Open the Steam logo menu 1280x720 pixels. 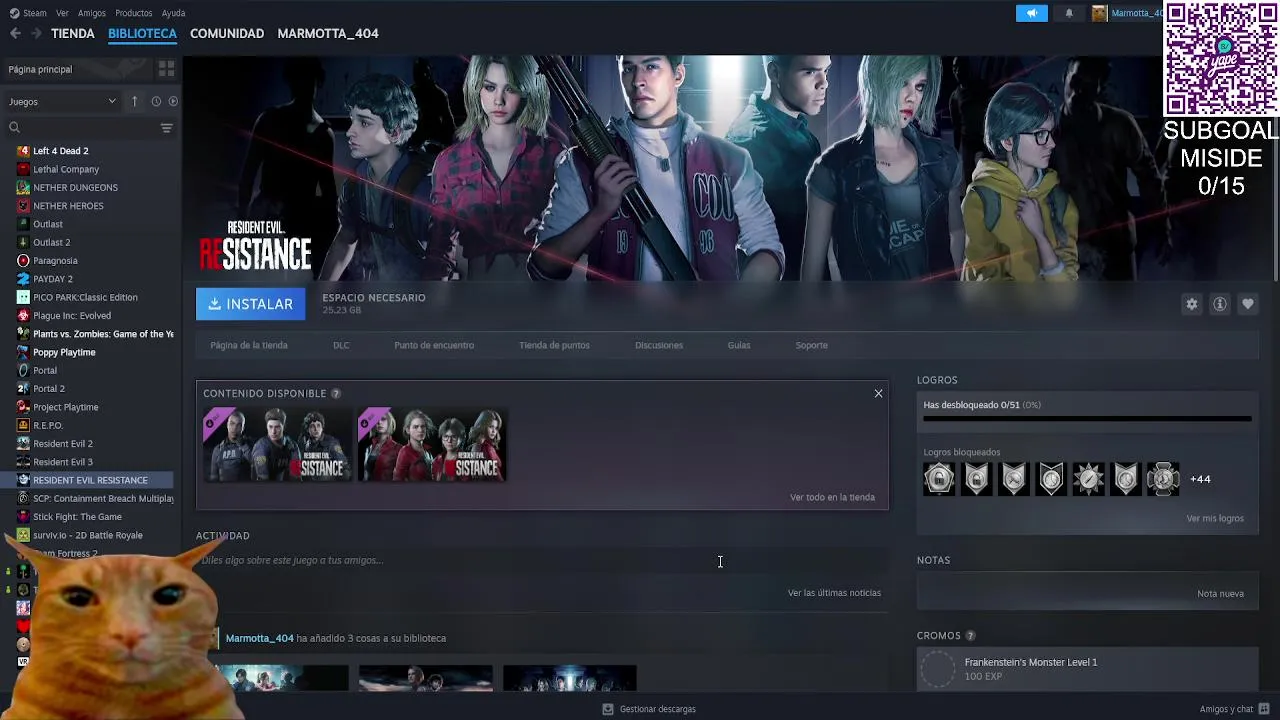tap(28, 13)
